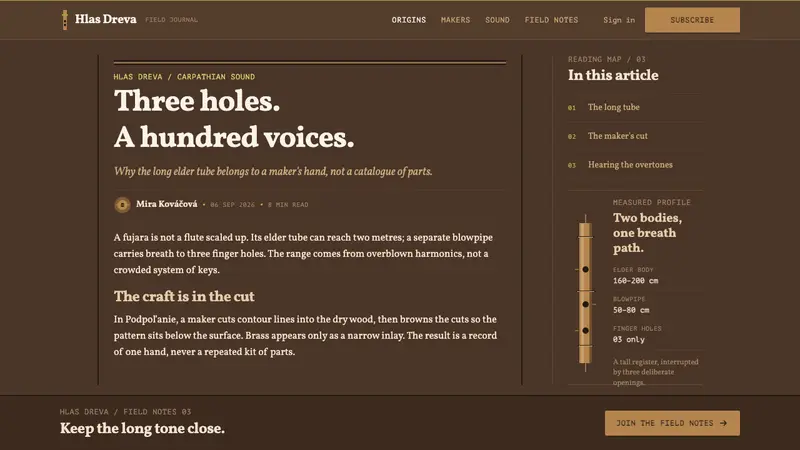
Task: Click the '8 MIN READ' label
Action: (x=288, y=205)
